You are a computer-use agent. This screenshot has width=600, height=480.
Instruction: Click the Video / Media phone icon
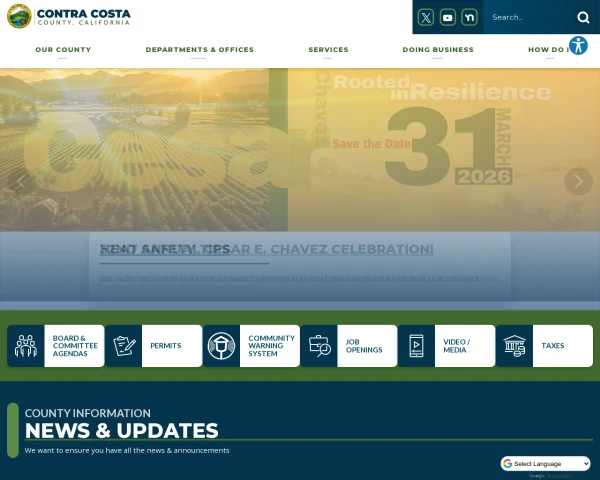tap(417, 346)
